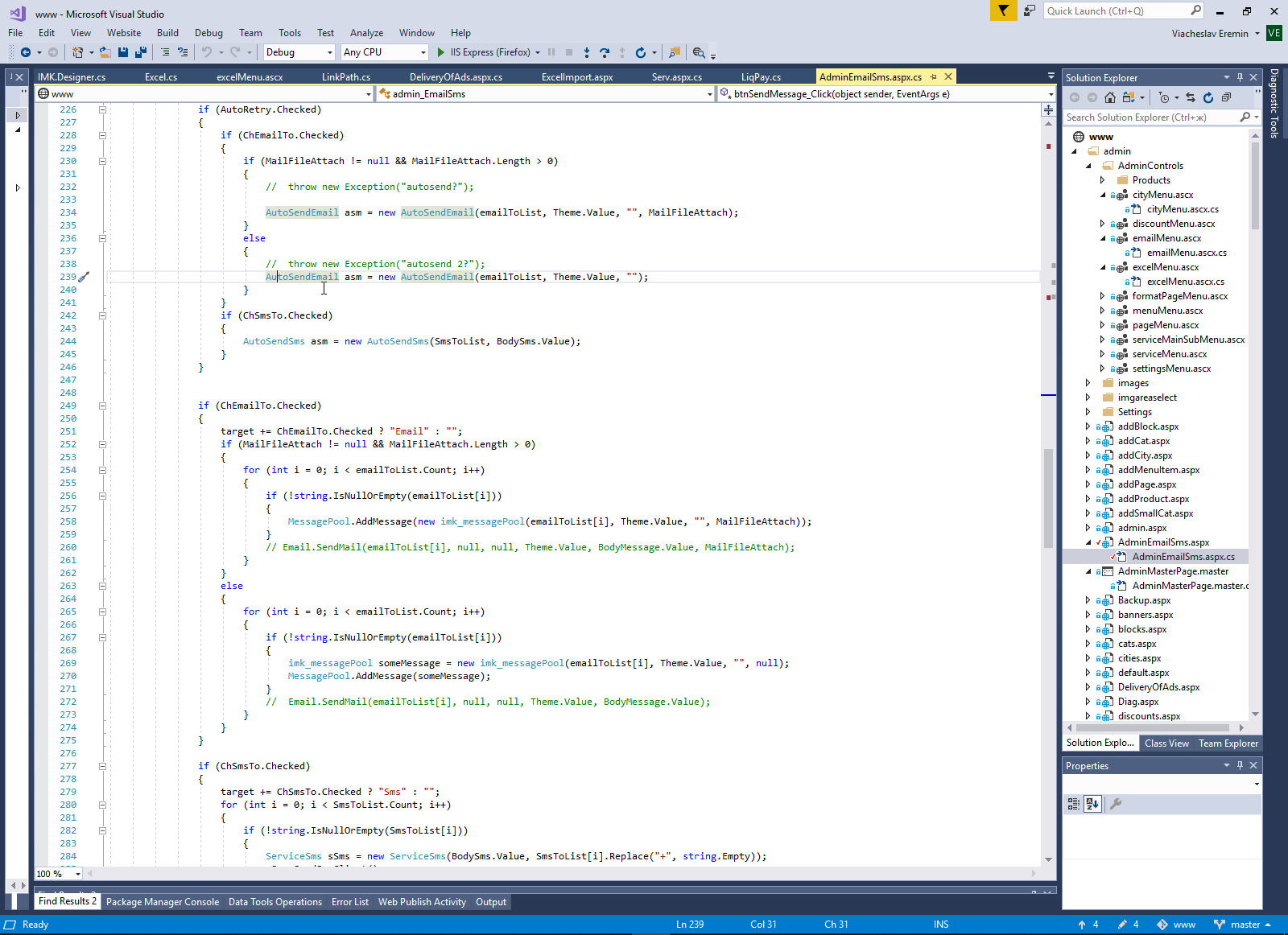Switch to the Error List tab
Screen dimensions: 1288x935
[349, 902]
